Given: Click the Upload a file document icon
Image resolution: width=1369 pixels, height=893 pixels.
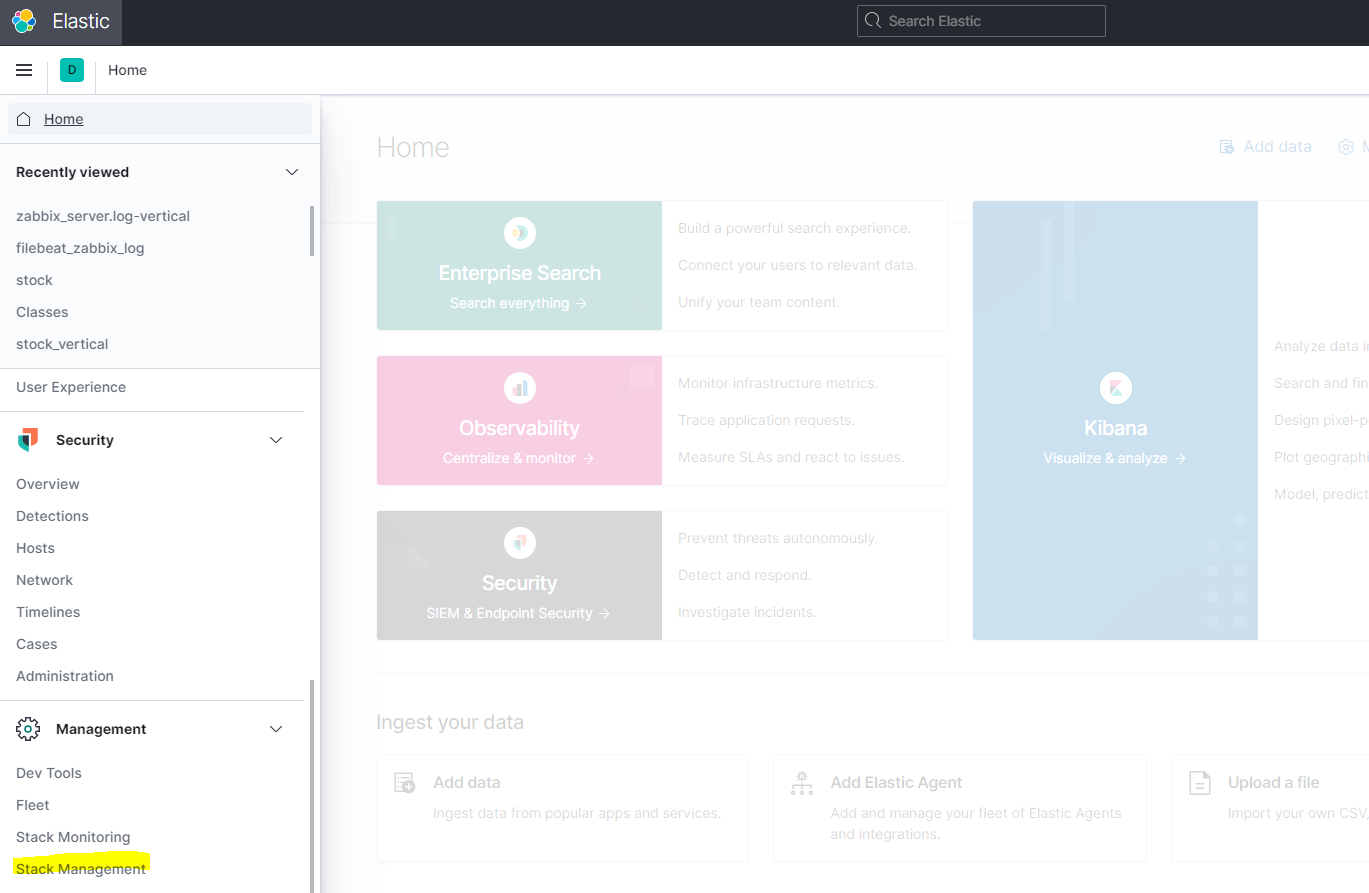Looking at the screenshot, I should [1199, 783].
